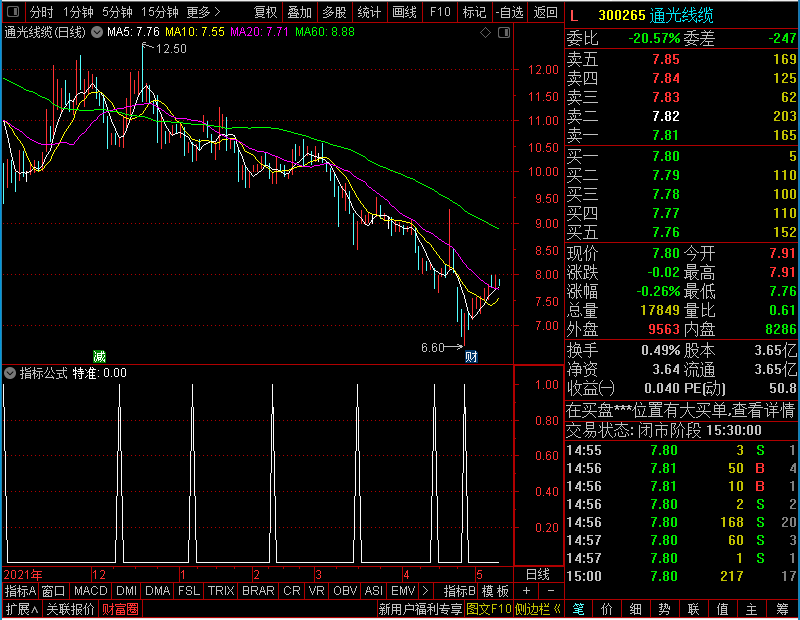Switch to 分时 intraday view

(x=41, y=12)
